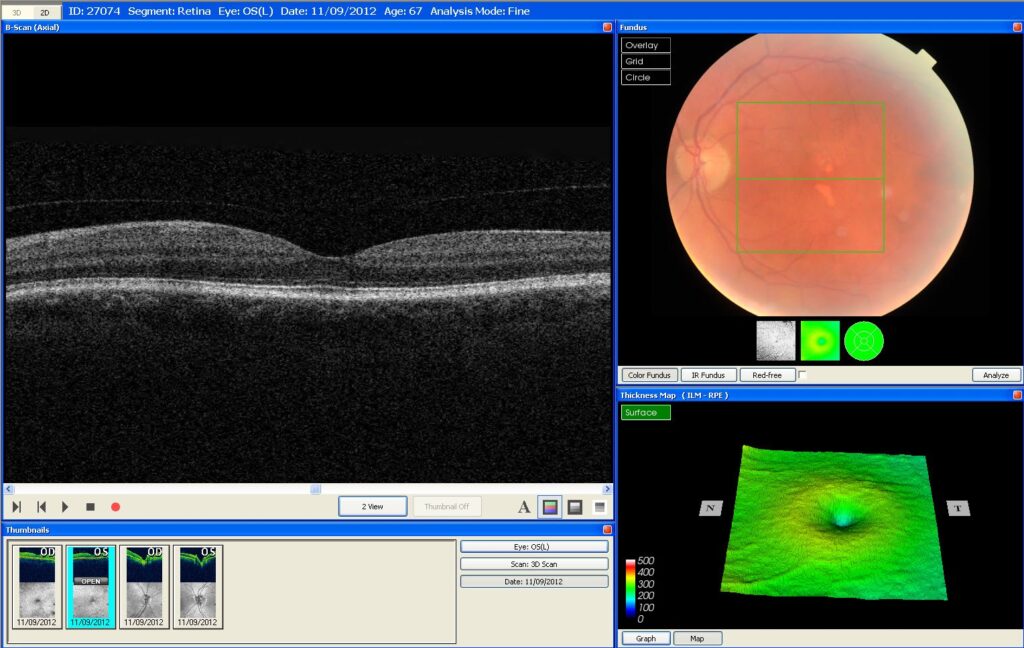Image resolution: width=1024 pixels, height=648 pixels.
Task: Toggle the Grid option on fundus
Action: pos(645,61)
